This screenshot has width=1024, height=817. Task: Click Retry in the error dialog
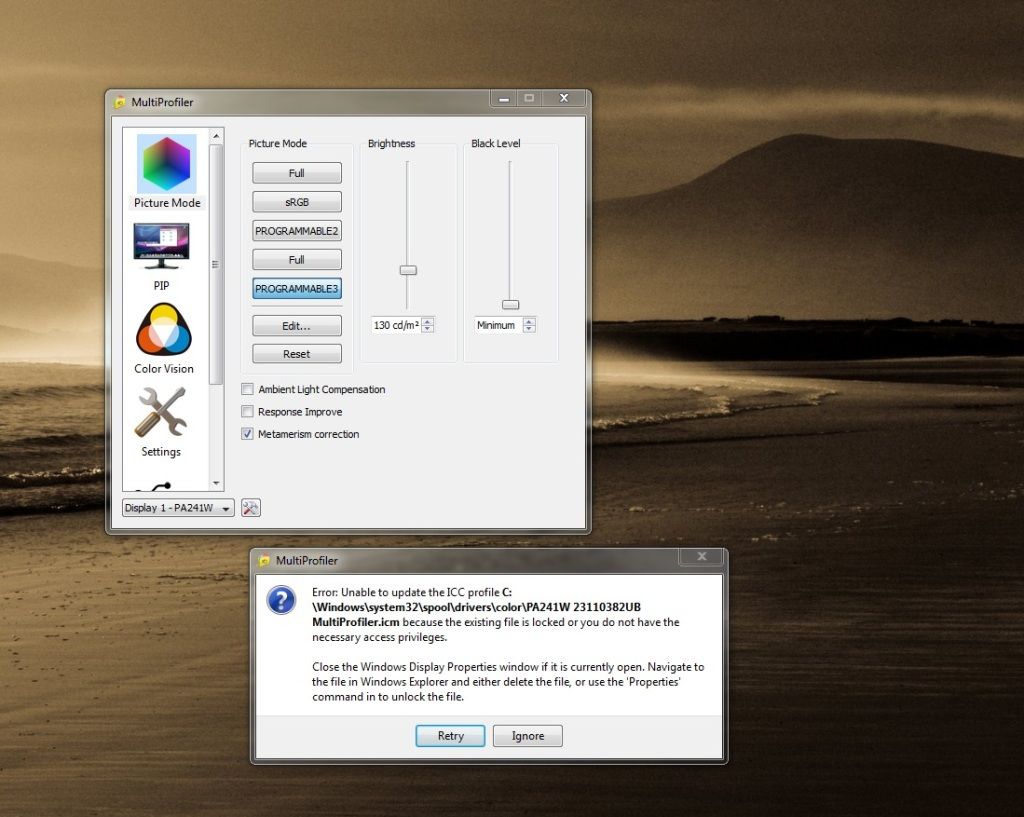point(450,735)
